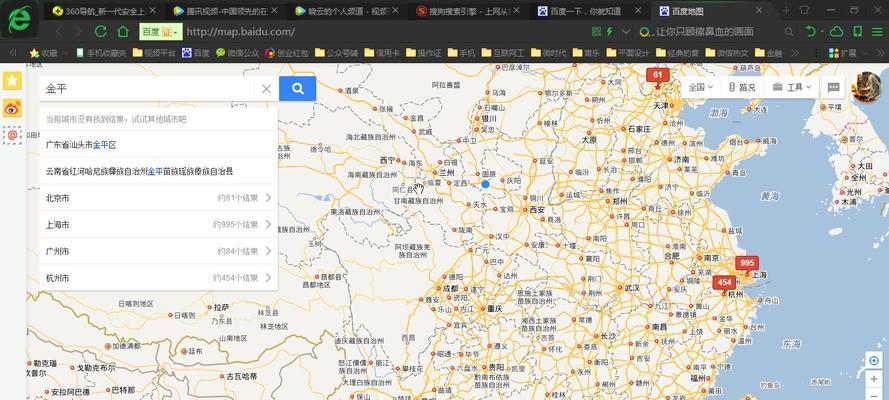The height and width of the screenshot is (400, 889).
Task: Toggle the green lightning speed mode icon
Action: 610,32
